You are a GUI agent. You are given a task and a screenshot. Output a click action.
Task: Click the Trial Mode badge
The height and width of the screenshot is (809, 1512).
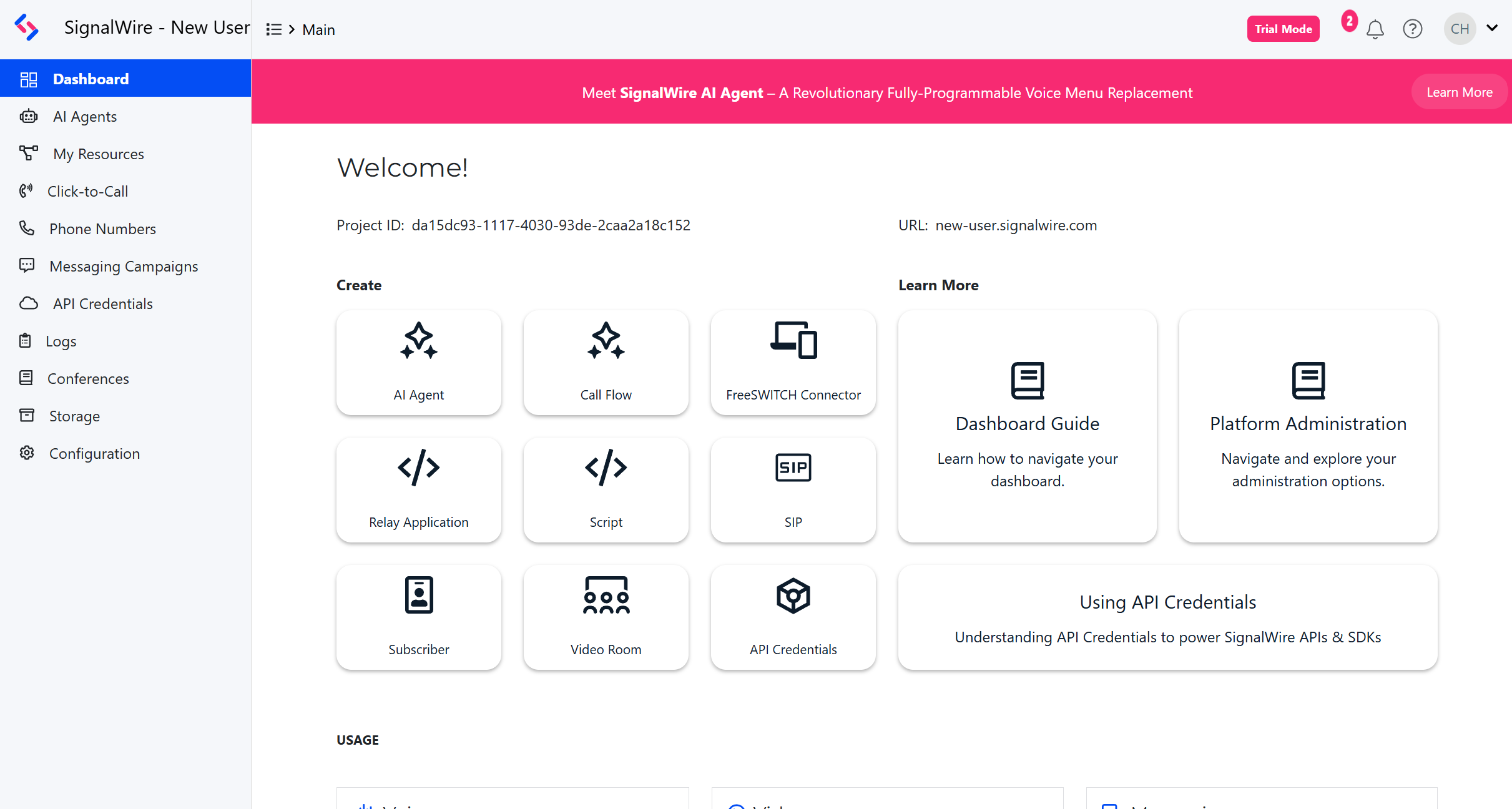pyautogui.click(x=1283, y=29)
